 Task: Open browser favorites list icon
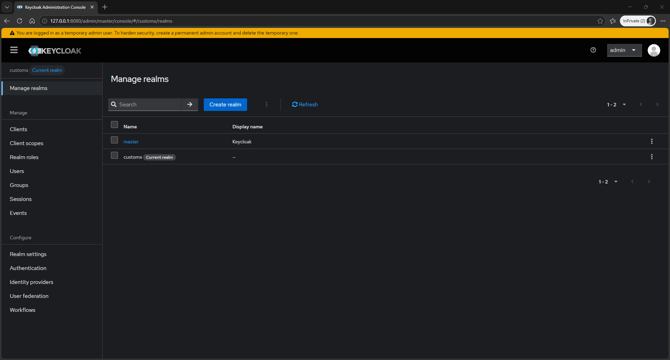pos(613,21)
